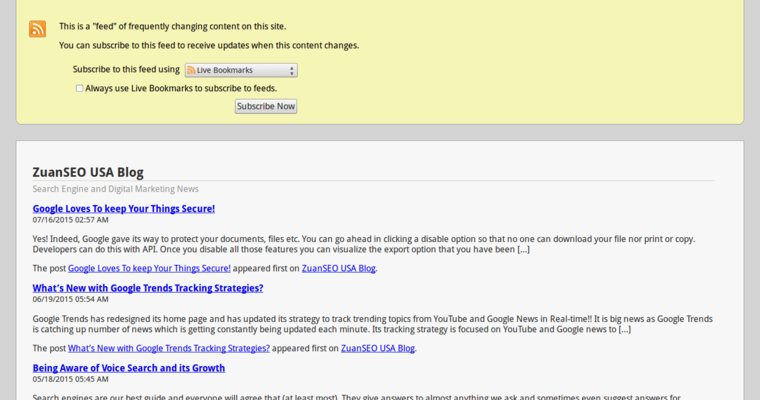The width and height of the screenshot is (760, 400).
Task: Follow inline 'Google Loves To keep Your Things Secure!' link
Action: (x=149, y=268)
